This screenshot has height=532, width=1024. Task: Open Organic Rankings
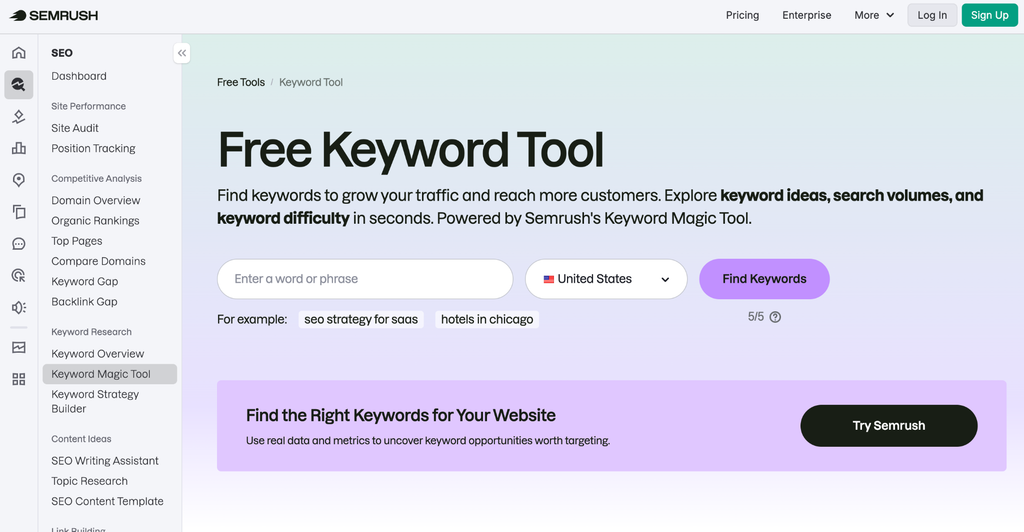(x=95, y=221)
